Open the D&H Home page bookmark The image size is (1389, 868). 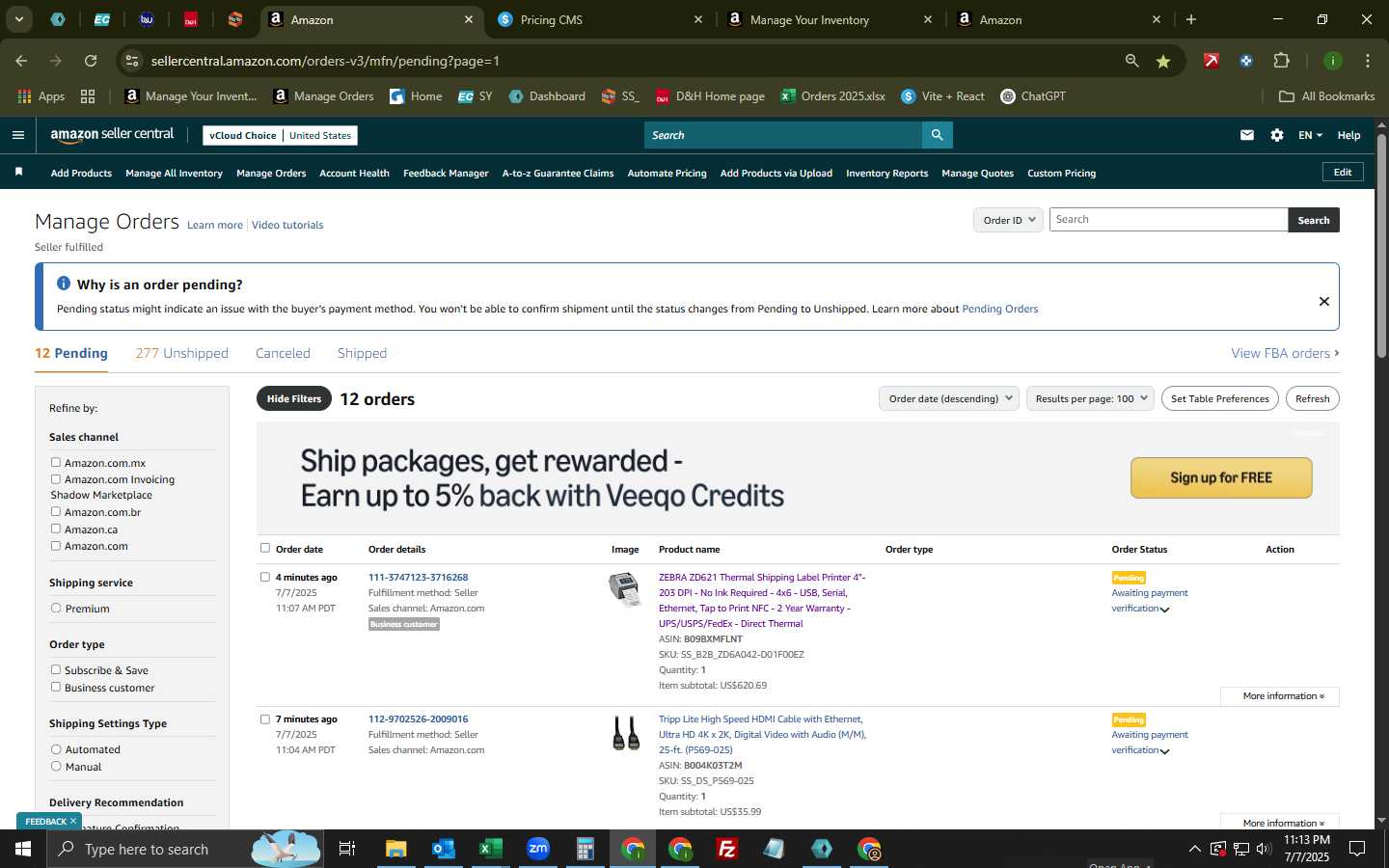(710, 96)
